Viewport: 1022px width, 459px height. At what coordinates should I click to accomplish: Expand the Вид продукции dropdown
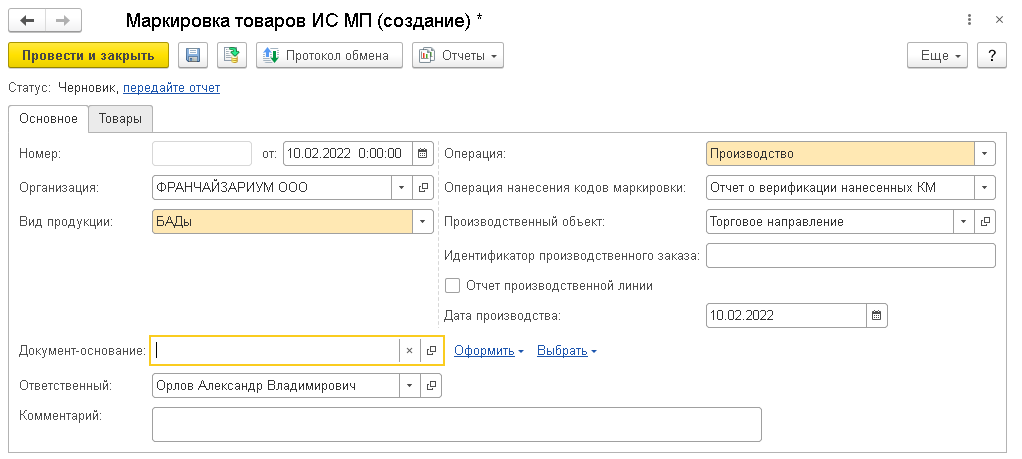tap(422, 221)
